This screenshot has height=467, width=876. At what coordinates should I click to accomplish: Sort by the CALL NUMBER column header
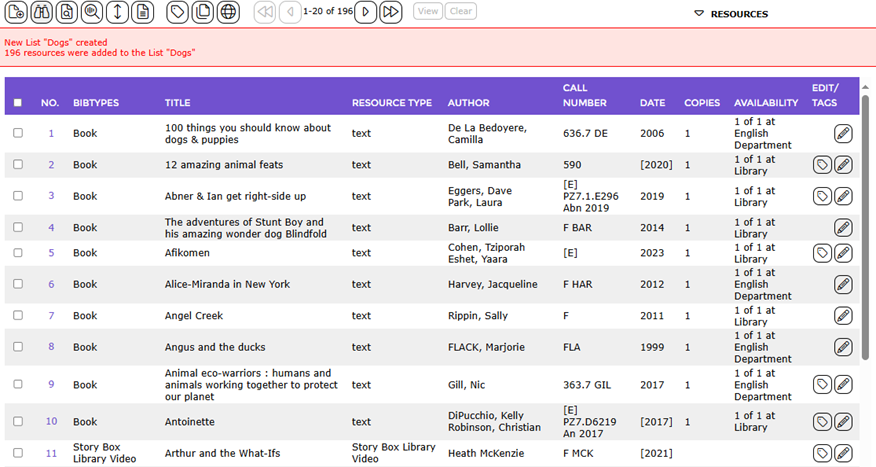(584, 96)
